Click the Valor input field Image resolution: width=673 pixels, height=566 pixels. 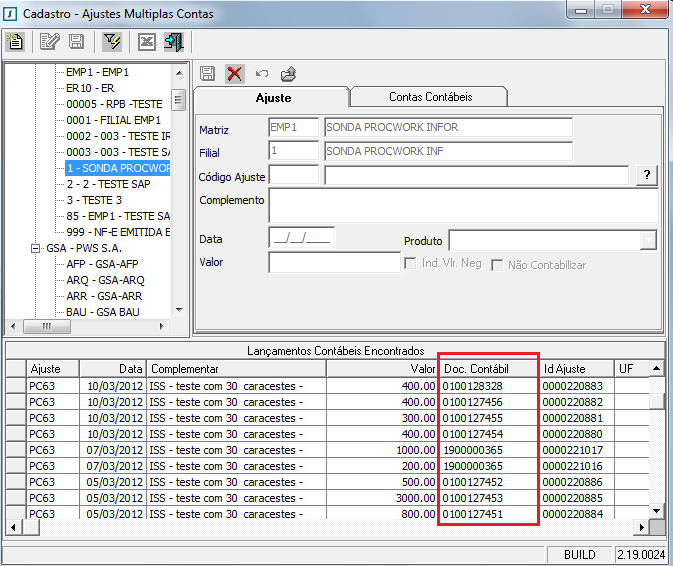[x=334, y=263]
